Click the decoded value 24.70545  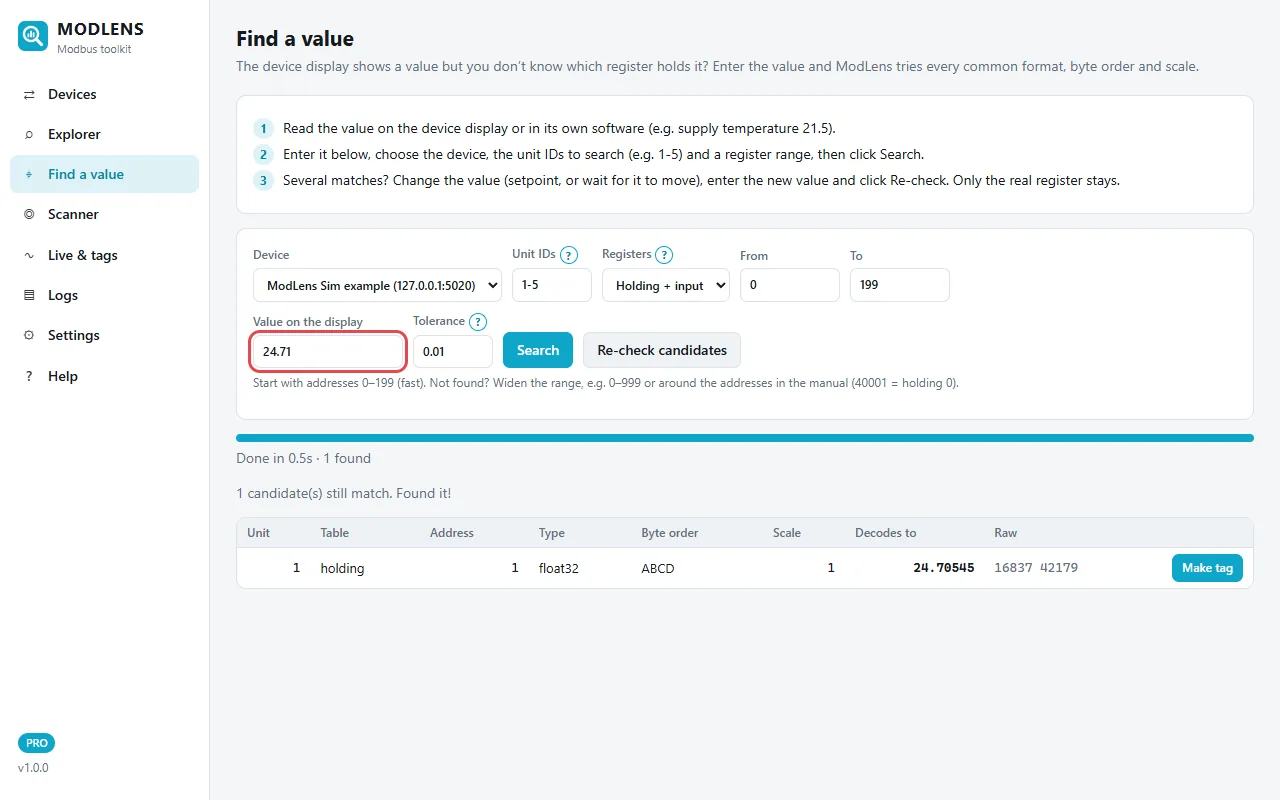[x=943, y=568]
